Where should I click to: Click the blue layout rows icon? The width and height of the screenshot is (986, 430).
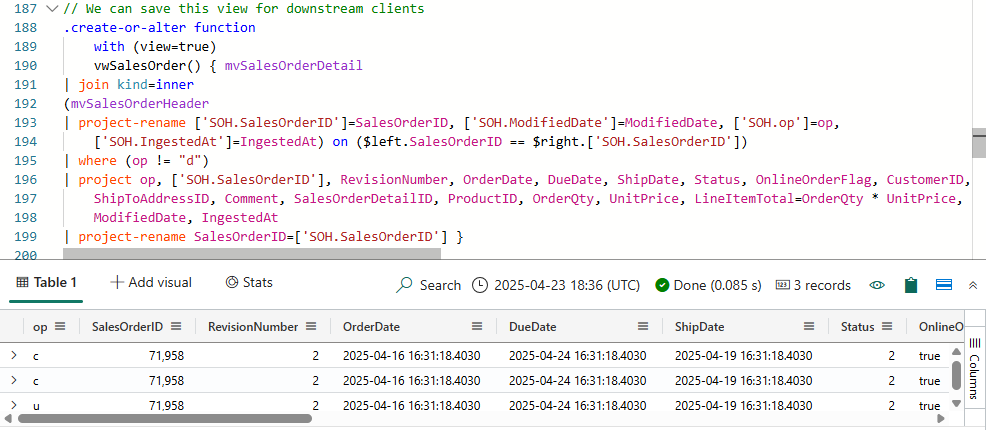[943, 285]
